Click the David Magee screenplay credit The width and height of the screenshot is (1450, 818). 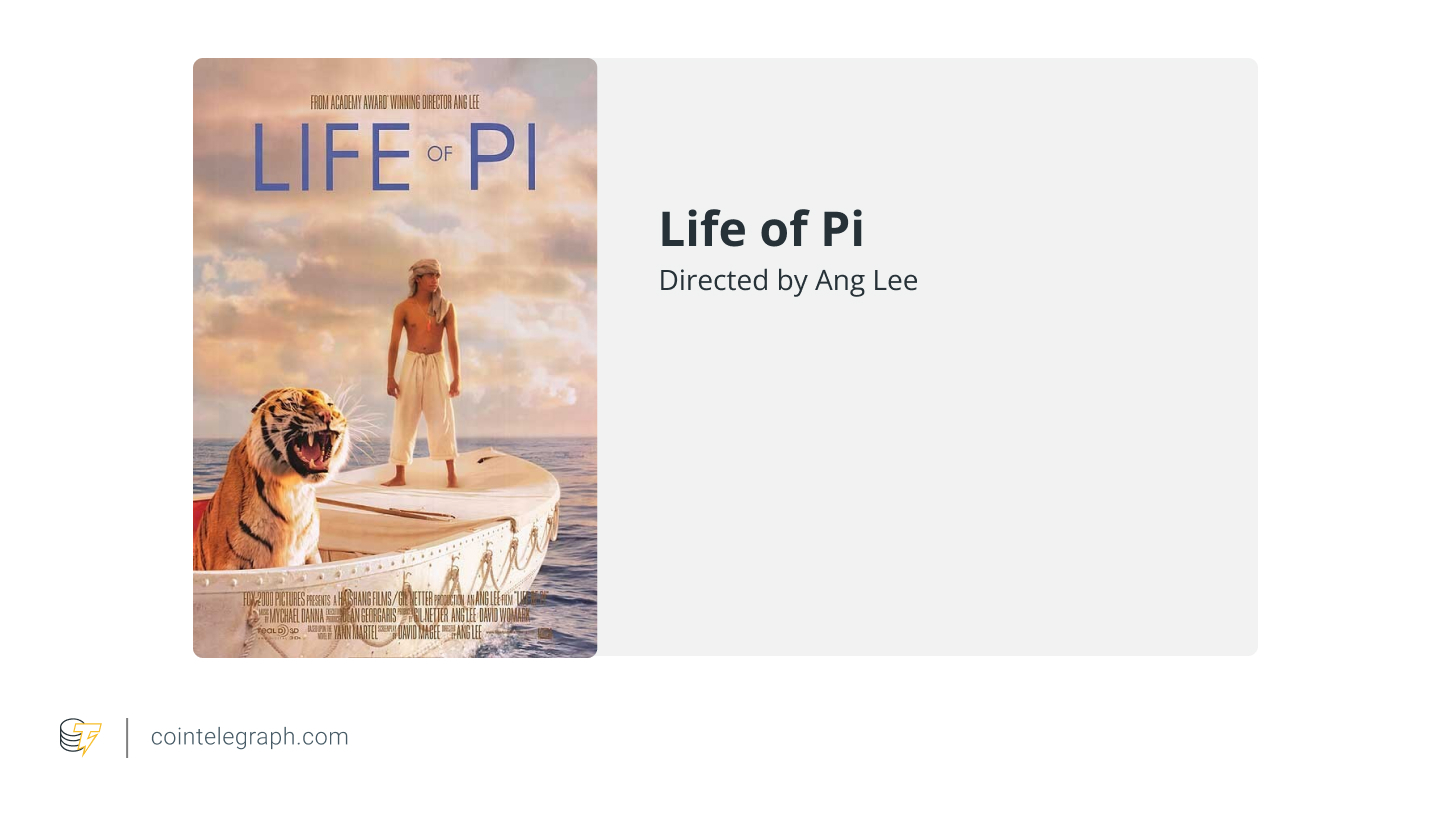click(x=418, y=632)
